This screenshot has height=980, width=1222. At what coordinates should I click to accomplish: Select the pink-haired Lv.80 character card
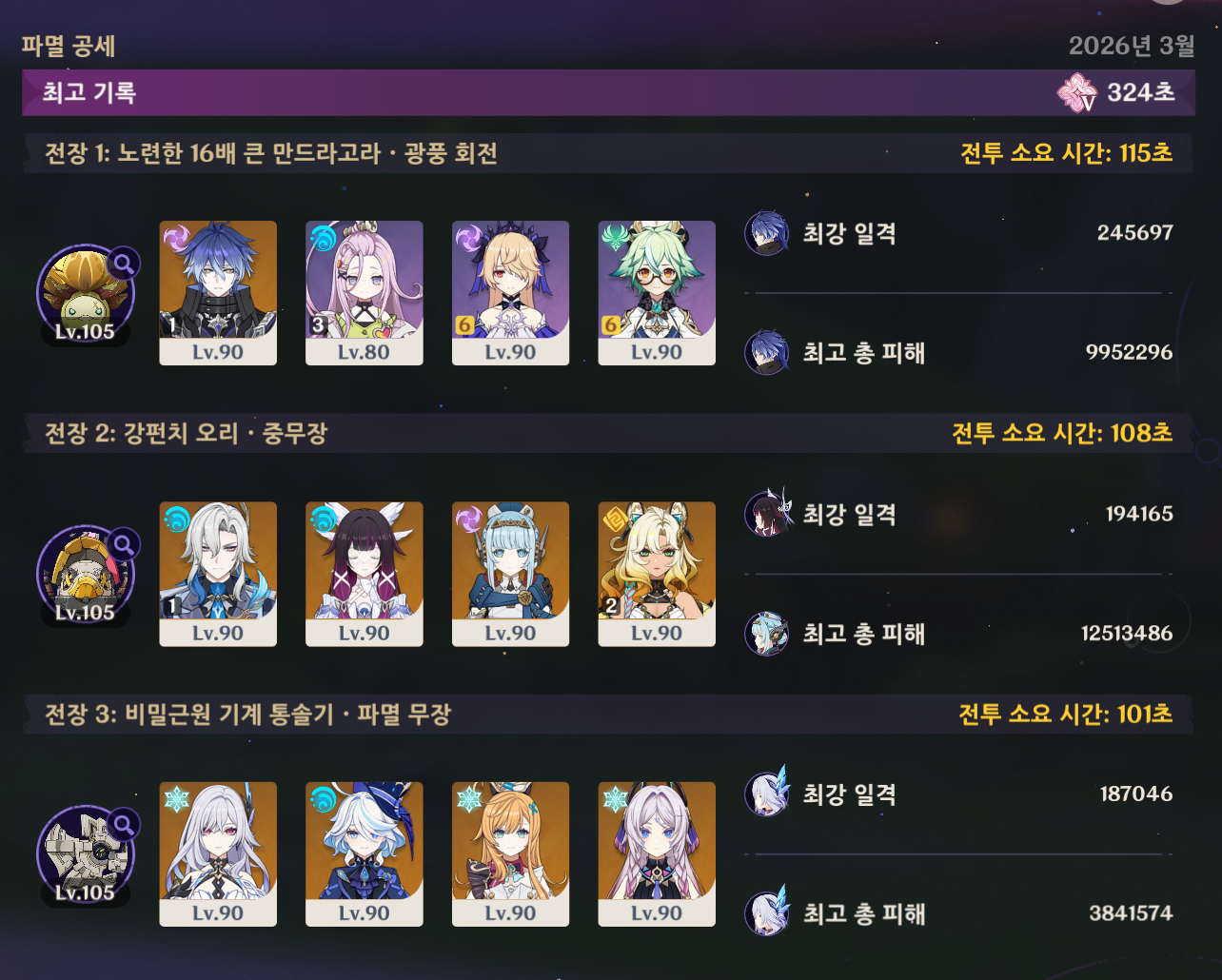[365, 293]
